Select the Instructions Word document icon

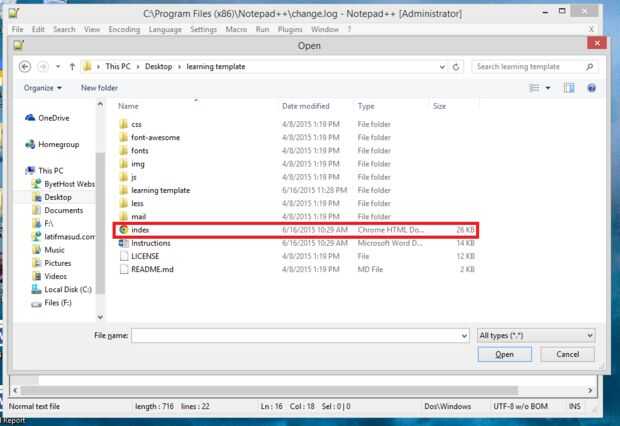pos(123,243)
